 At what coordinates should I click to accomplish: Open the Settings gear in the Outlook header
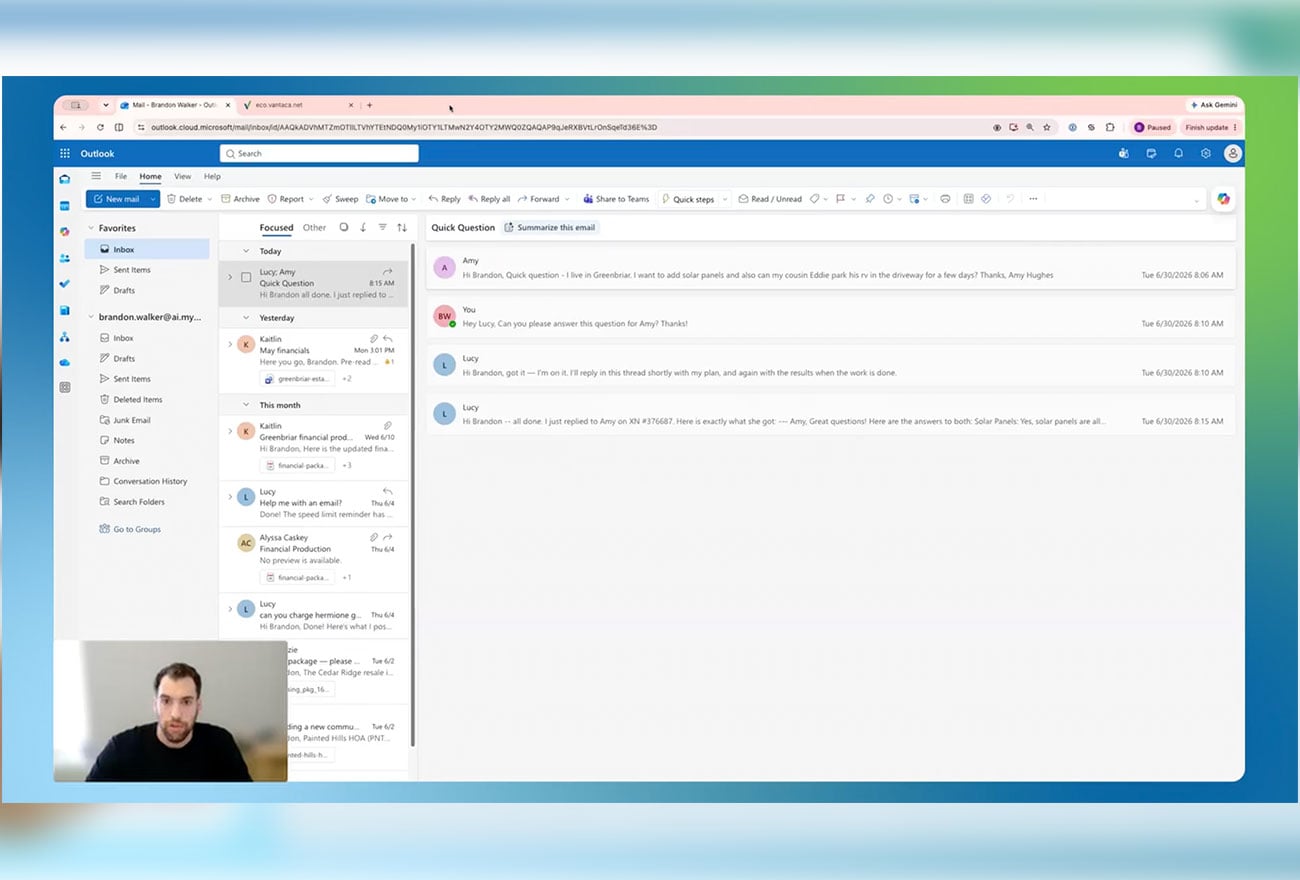coord(1206,153)
